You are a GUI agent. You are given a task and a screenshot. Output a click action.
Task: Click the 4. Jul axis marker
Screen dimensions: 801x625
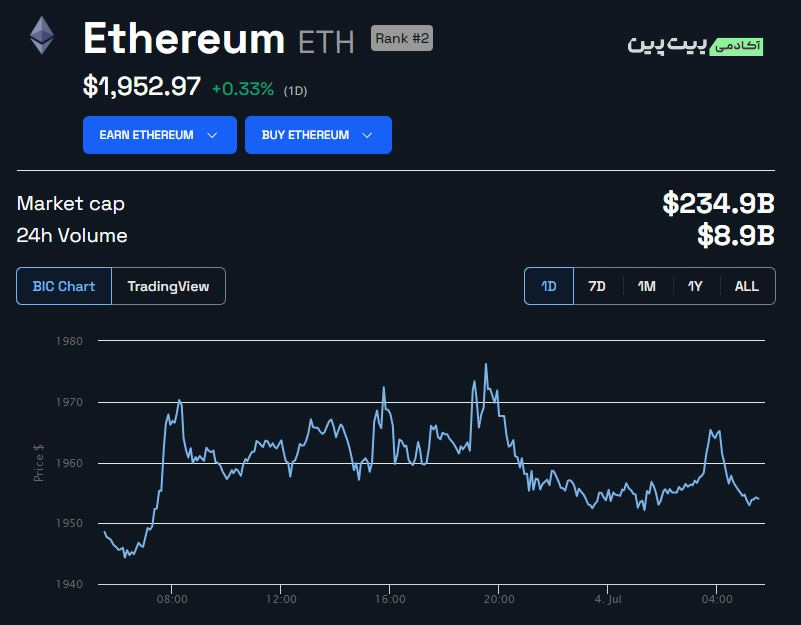point(608,599)
